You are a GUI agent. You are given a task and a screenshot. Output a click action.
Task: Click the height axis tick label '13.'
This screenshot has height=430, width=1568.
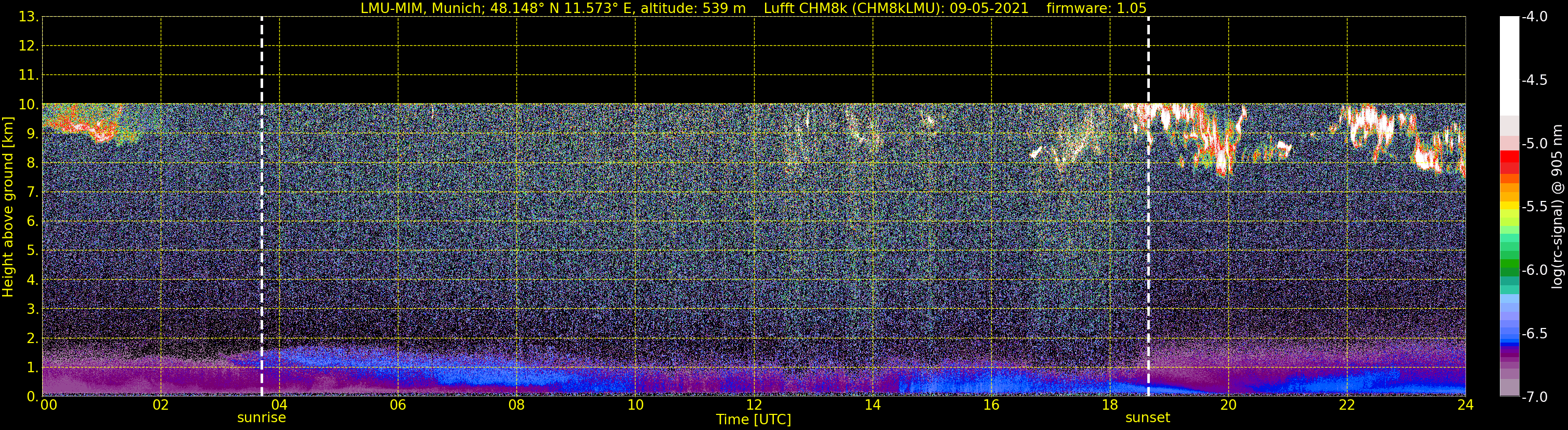click(29, 17)
